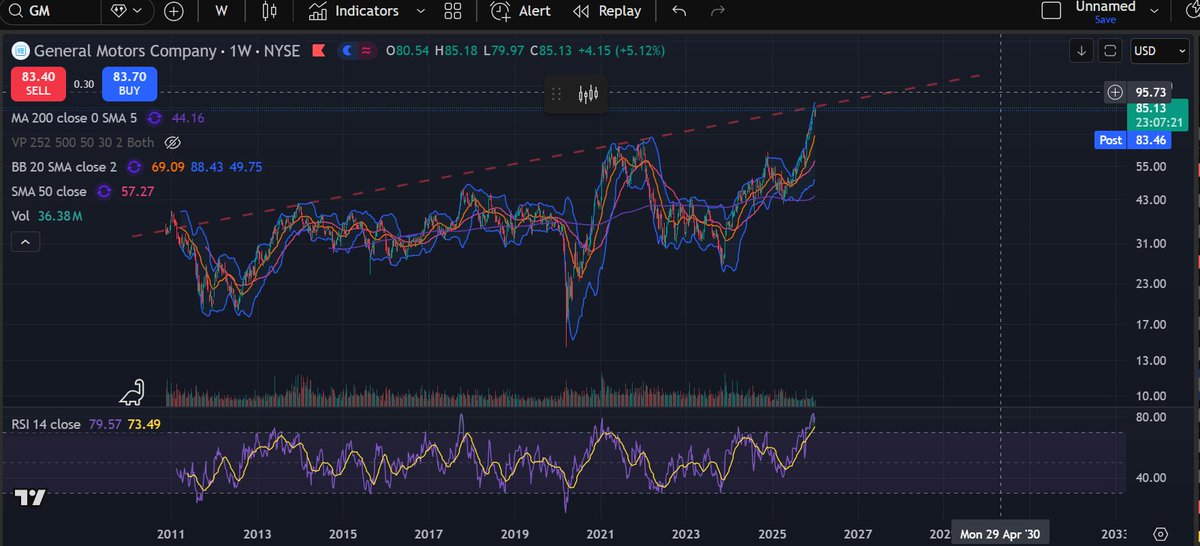Click the BB 20 purple refresh icon
Viewport: 1200px width, 546px height.
134,167
